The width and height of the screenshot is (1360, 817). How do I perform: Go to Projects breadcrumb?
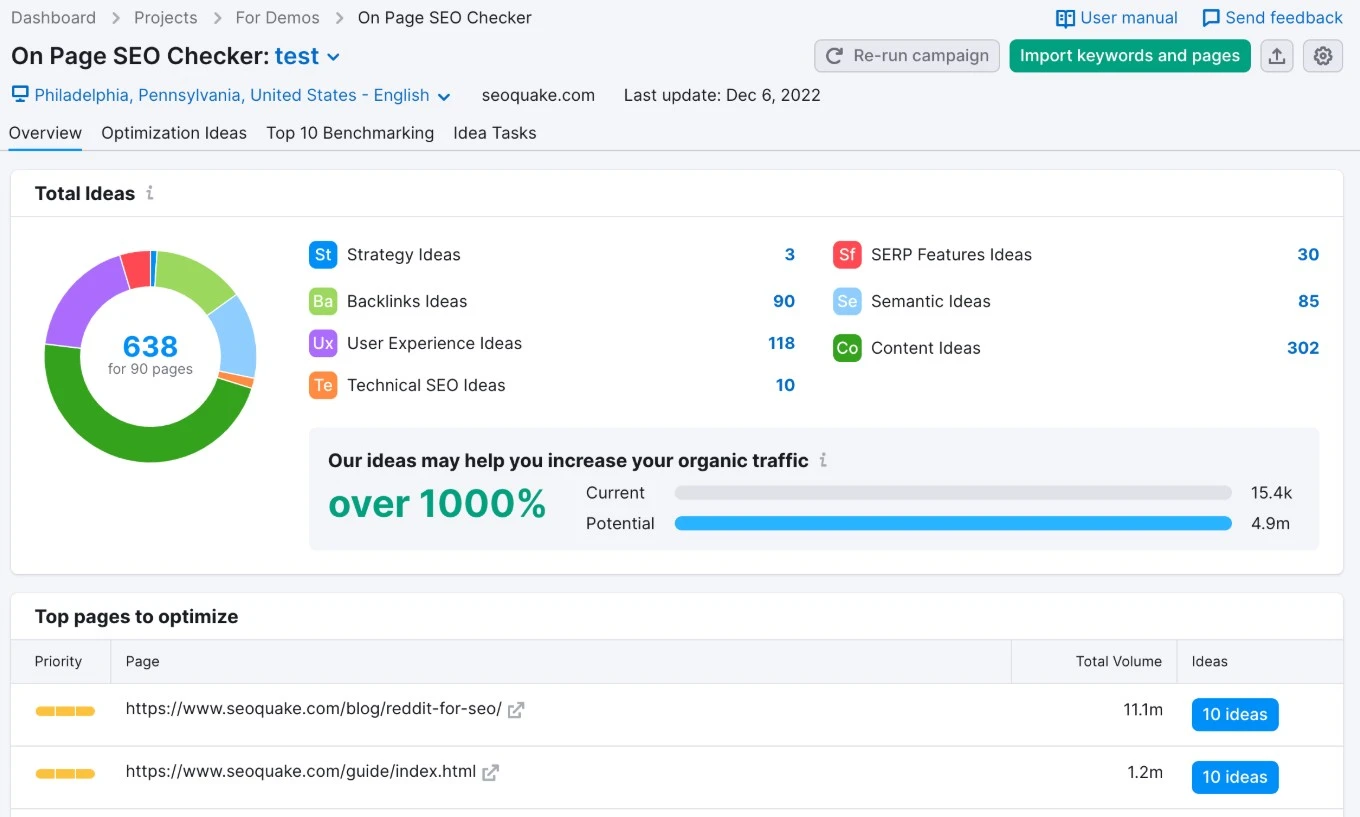tap(166, 18)
